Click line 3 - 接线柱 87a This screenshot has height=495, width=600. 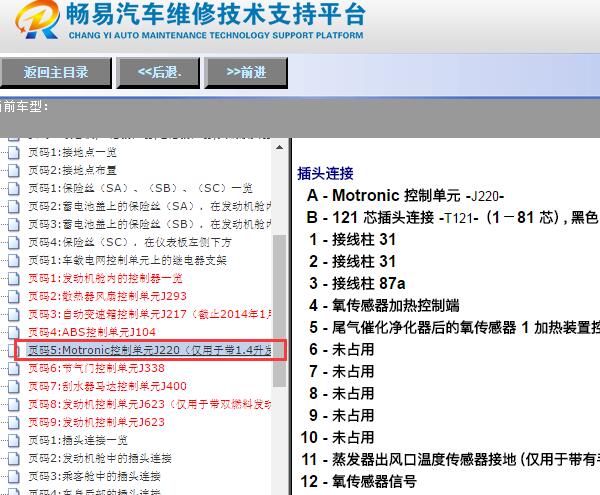pos(357,283)
